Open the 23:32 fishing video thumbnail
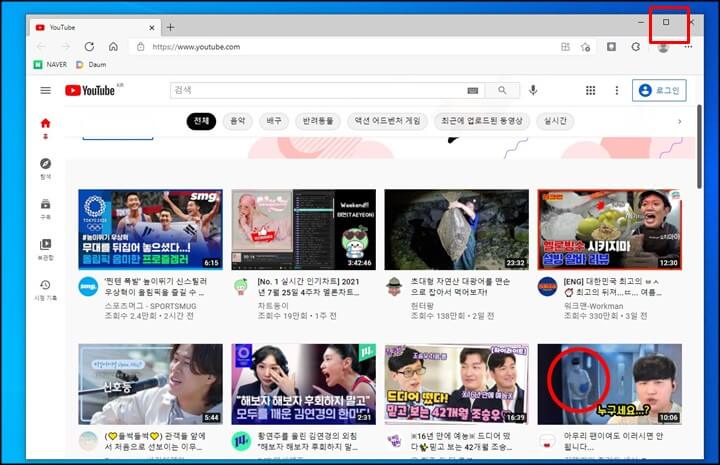 coord(456,230)
